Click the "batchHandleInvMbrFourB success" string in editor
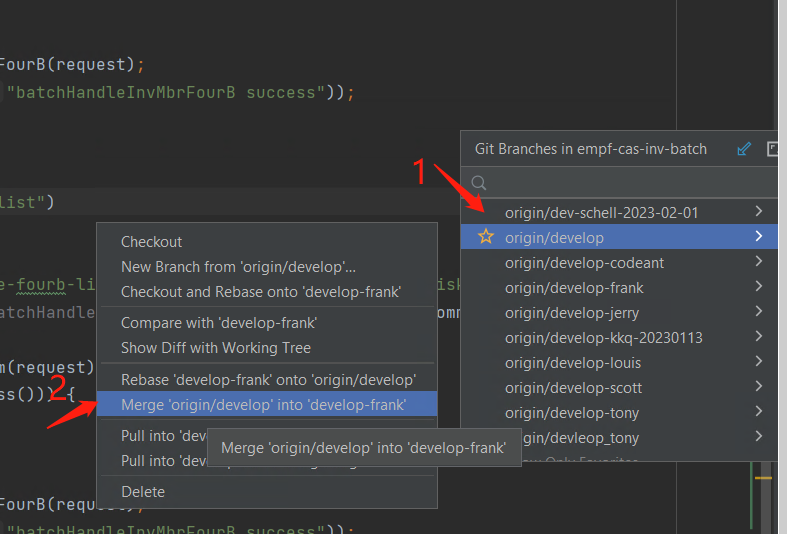Screen dimensions: 787x534 pos(166,92)
